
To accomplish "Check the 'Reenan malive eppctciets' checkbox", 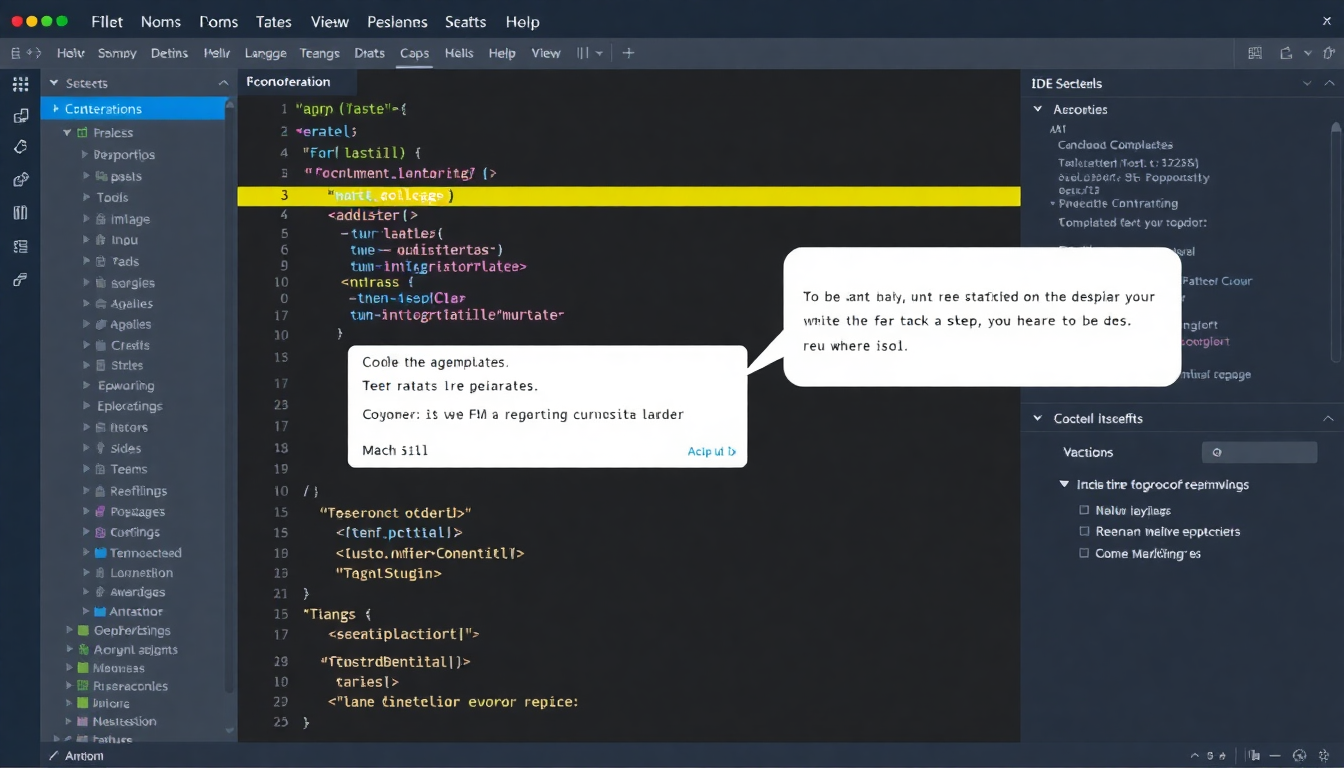I will [1084, 532].
